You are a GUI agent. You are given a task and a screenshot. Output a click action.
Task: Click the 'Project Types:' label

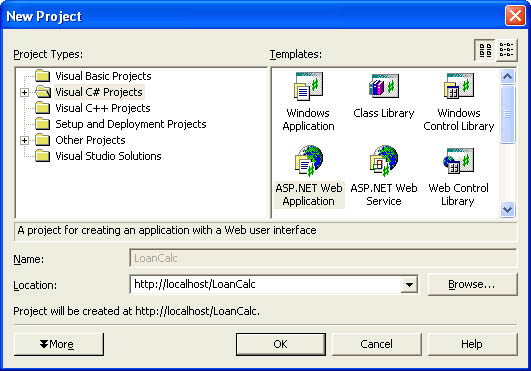point(48,54)
